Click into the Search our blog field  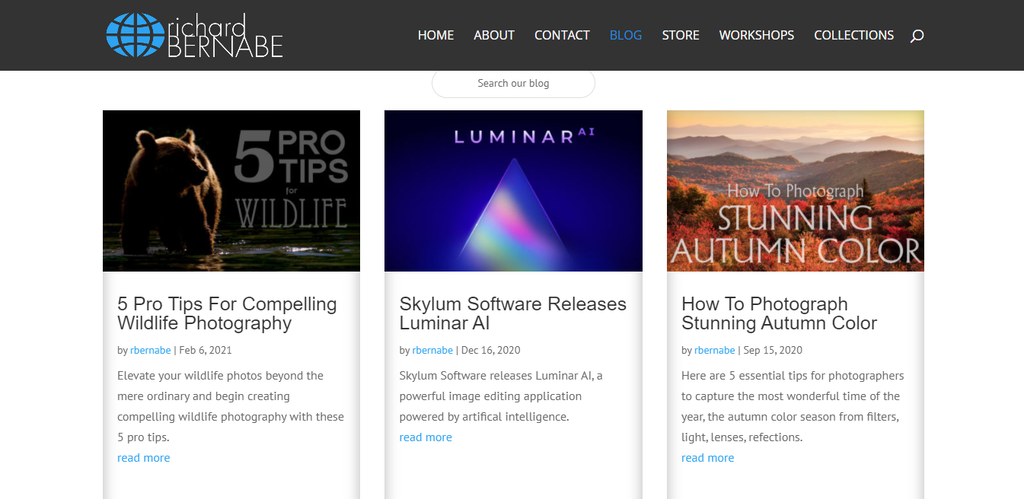point(513,83)
